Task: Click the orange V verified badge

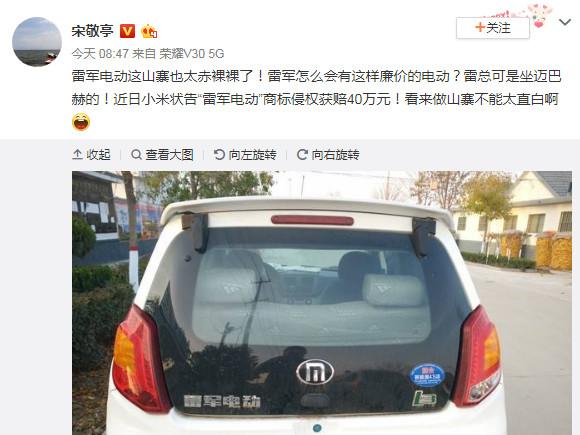Action: (128, 31)
